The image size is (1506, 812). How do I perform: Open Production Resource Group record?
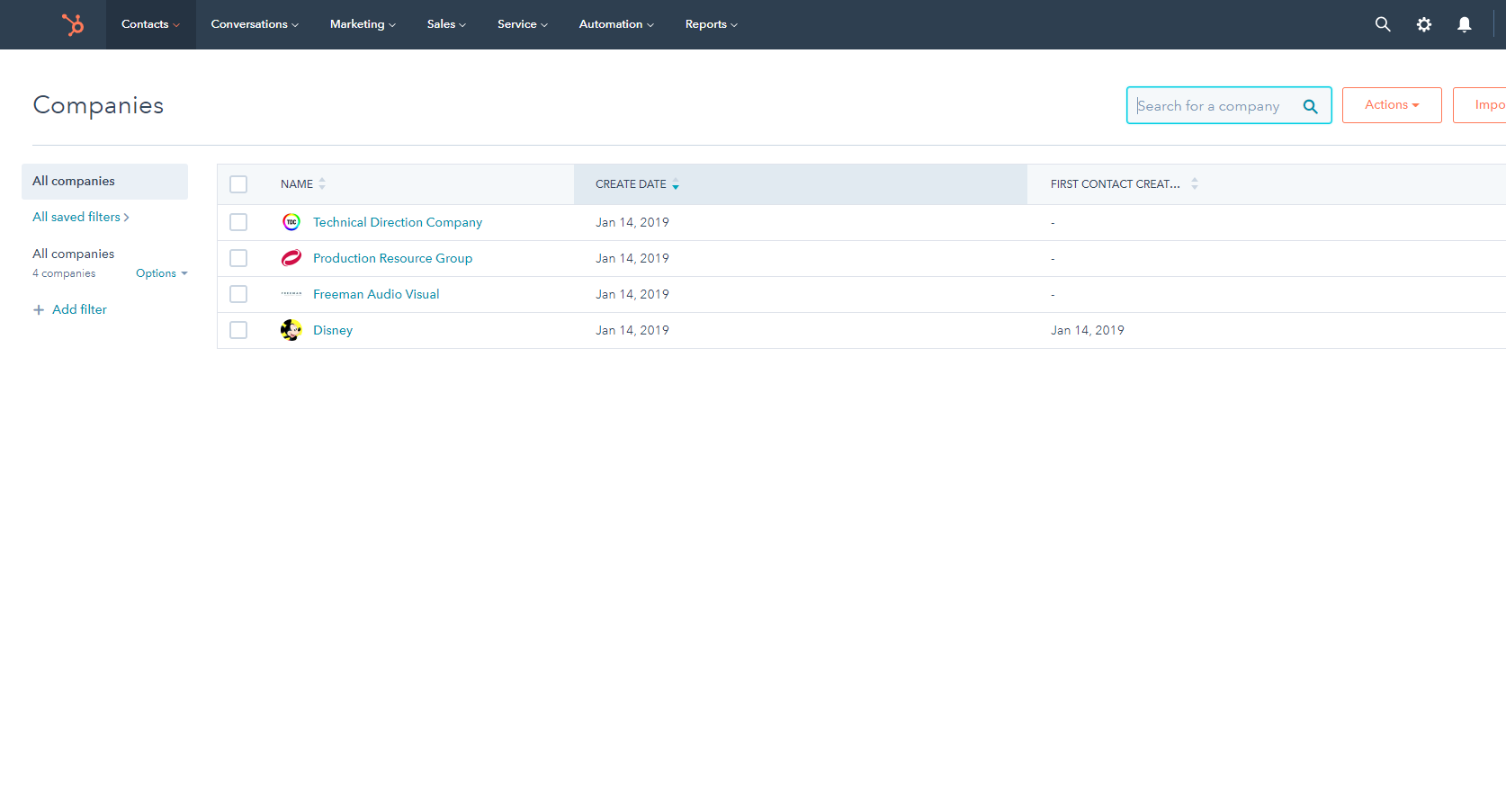click(392, 258)
